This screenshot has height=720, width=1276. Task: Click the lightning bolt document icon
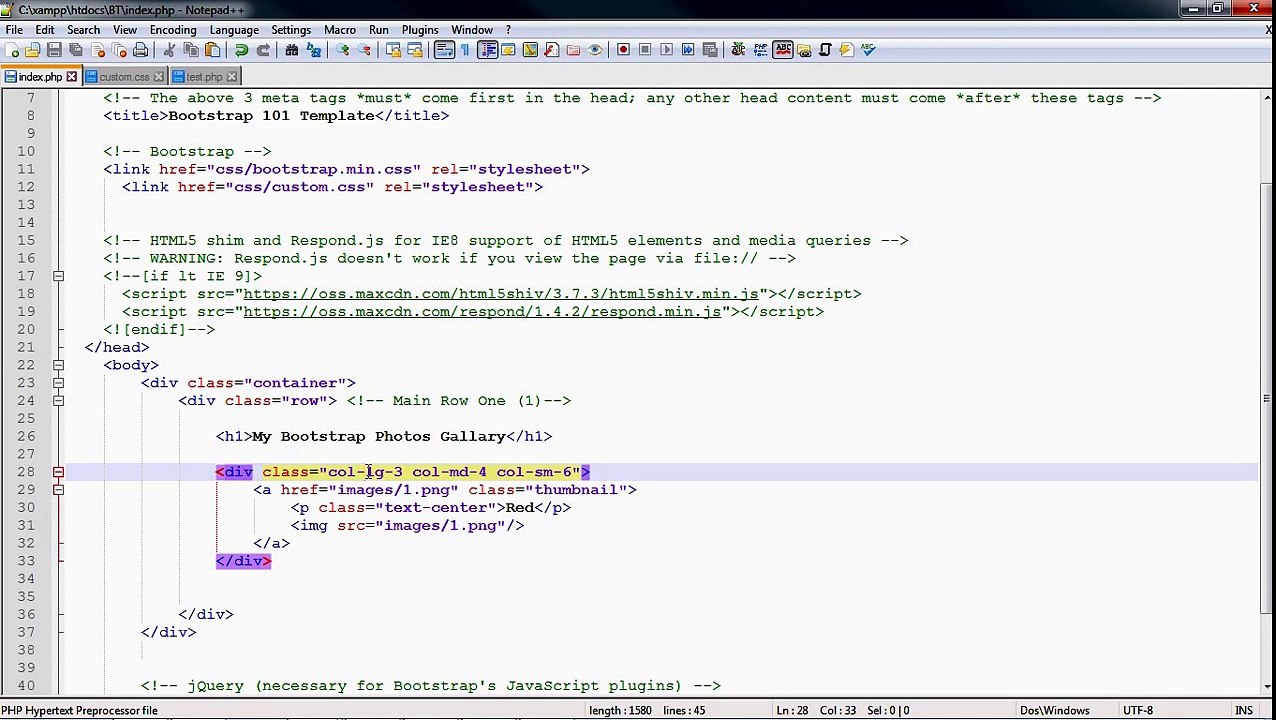click(846, 50)
